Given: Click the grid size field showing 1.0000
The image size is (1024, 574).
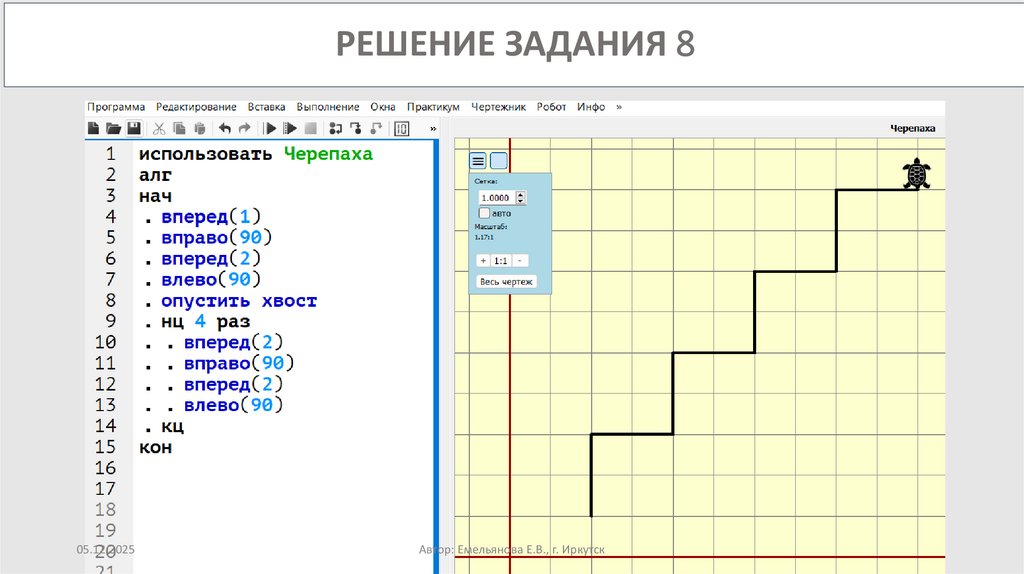Looking at the screenshot, I should click(x=496, y=197).
